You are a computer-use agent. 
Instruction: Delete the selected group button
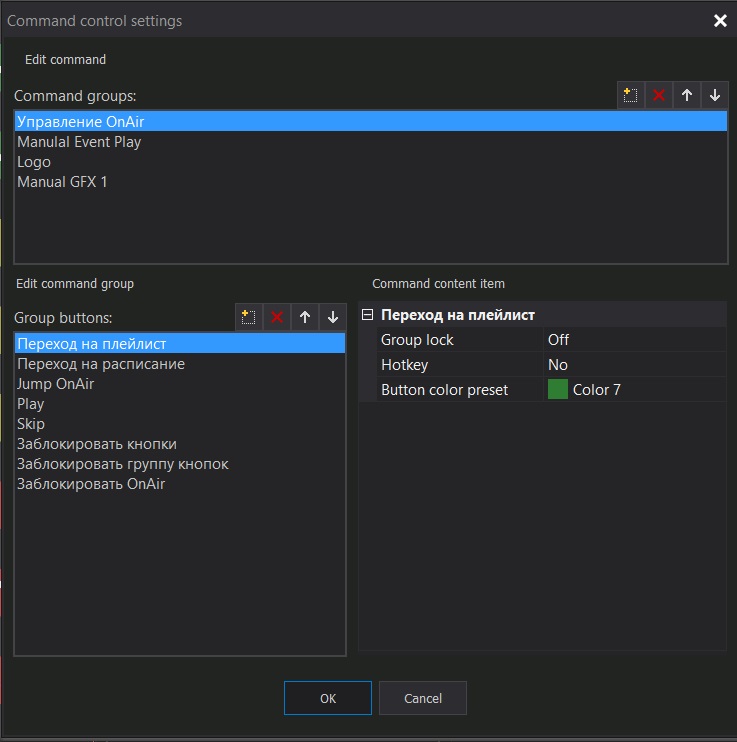[x=277, y=317]
